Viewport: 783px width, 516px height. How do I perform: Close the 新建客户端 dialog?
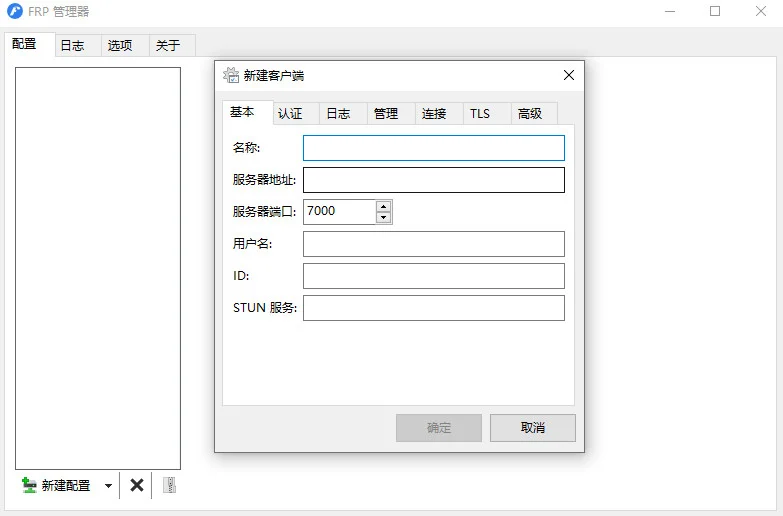point(569,75)
